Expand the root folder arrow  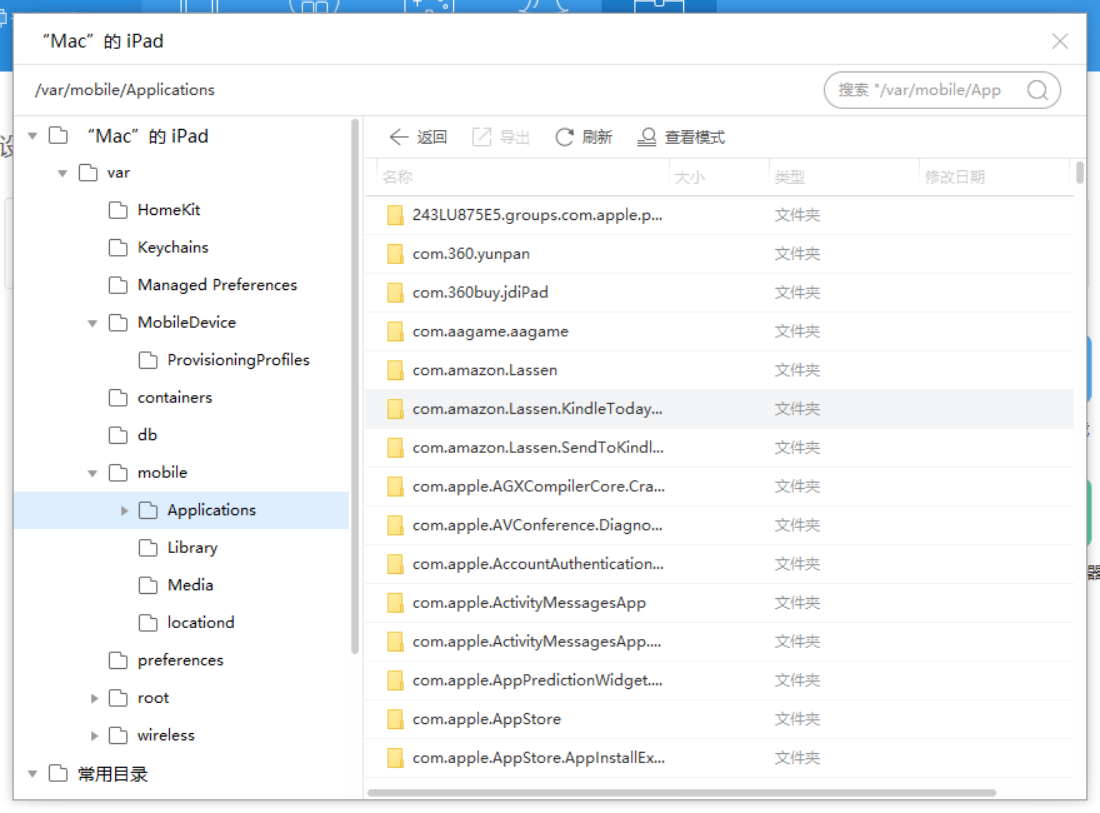pyautogui.click(x=95, y=698)
